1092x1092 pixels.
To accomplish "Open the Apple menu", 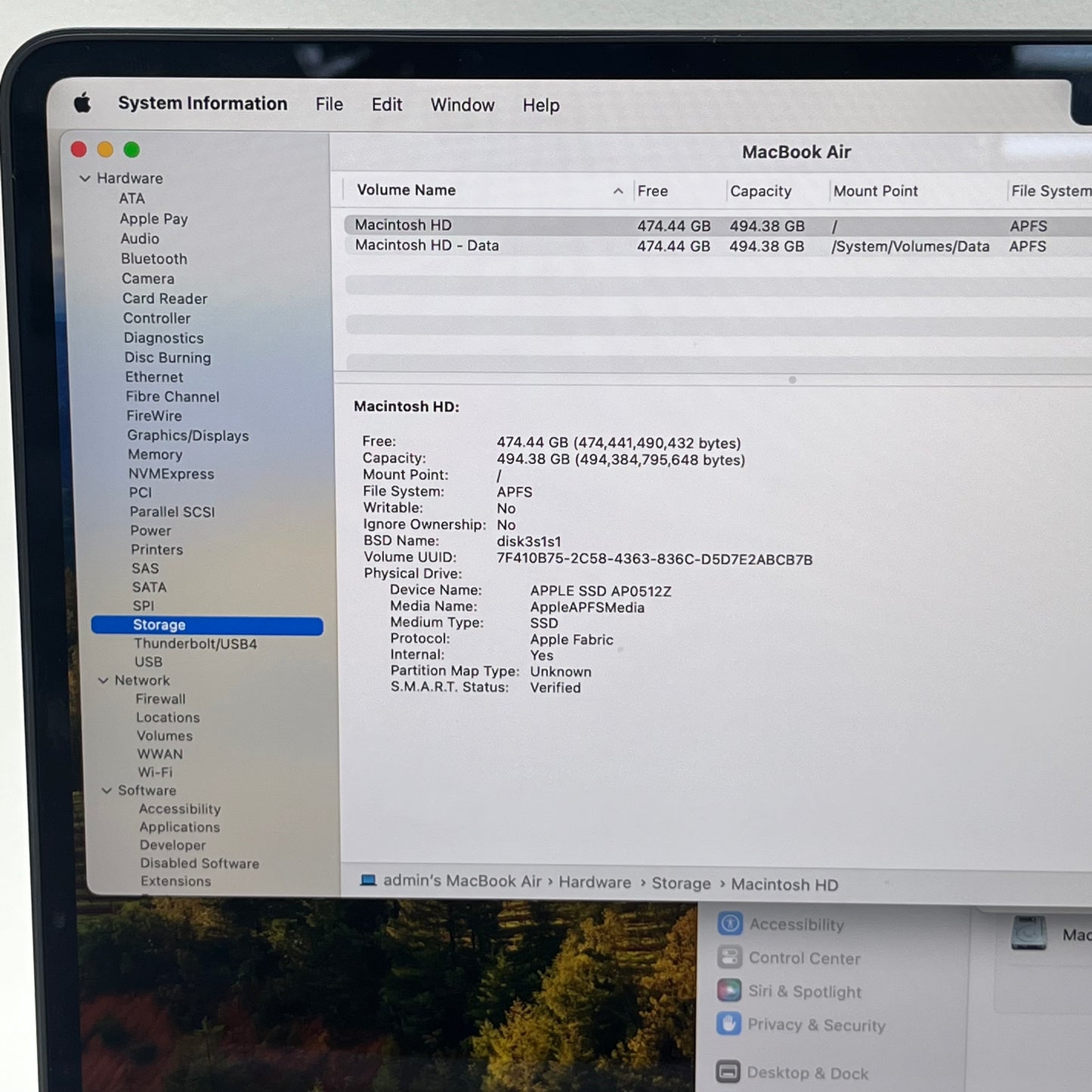I will 82,103.
